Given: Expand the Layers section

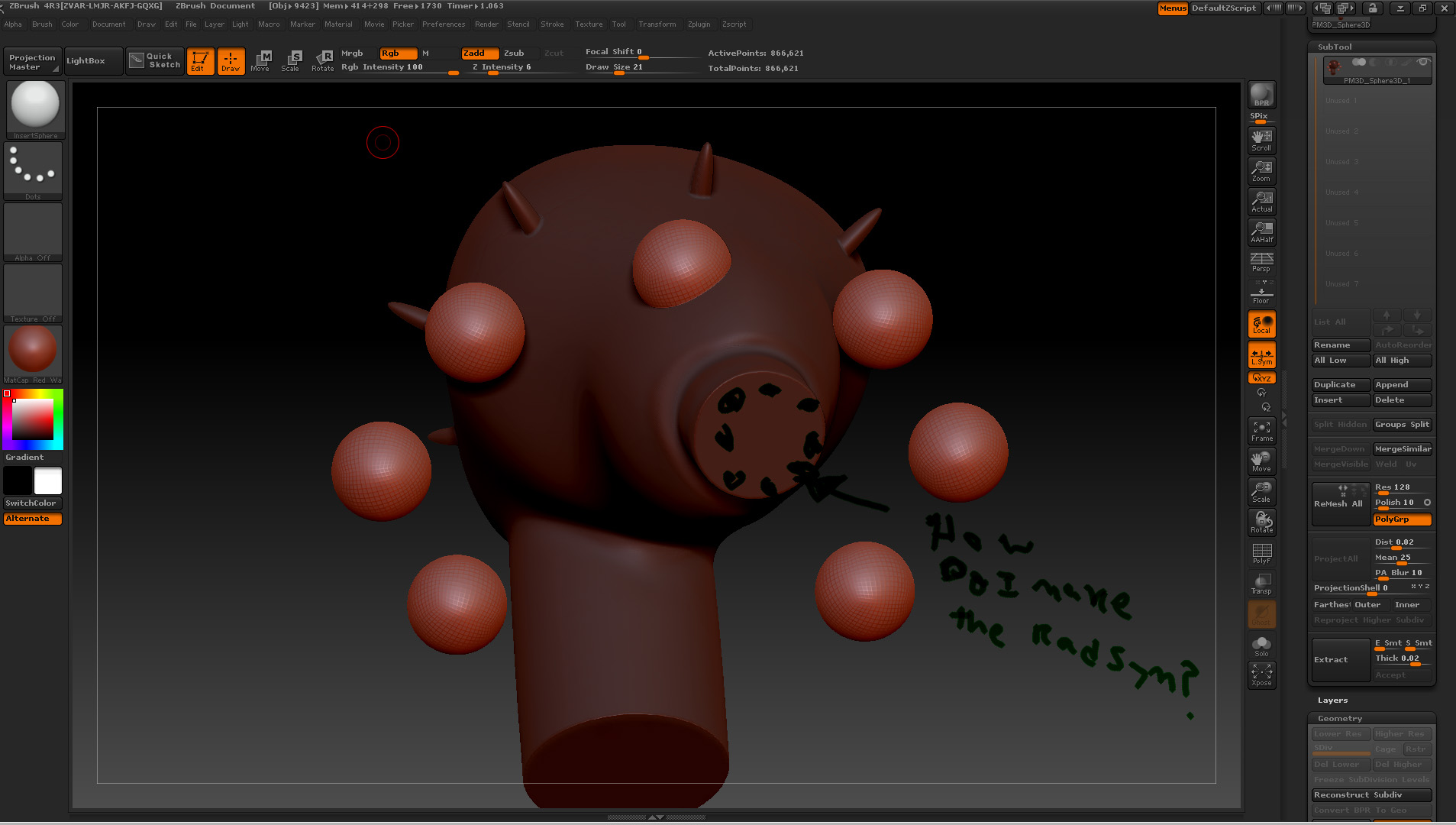Looking at the screenshot, I should (1332, 700).
